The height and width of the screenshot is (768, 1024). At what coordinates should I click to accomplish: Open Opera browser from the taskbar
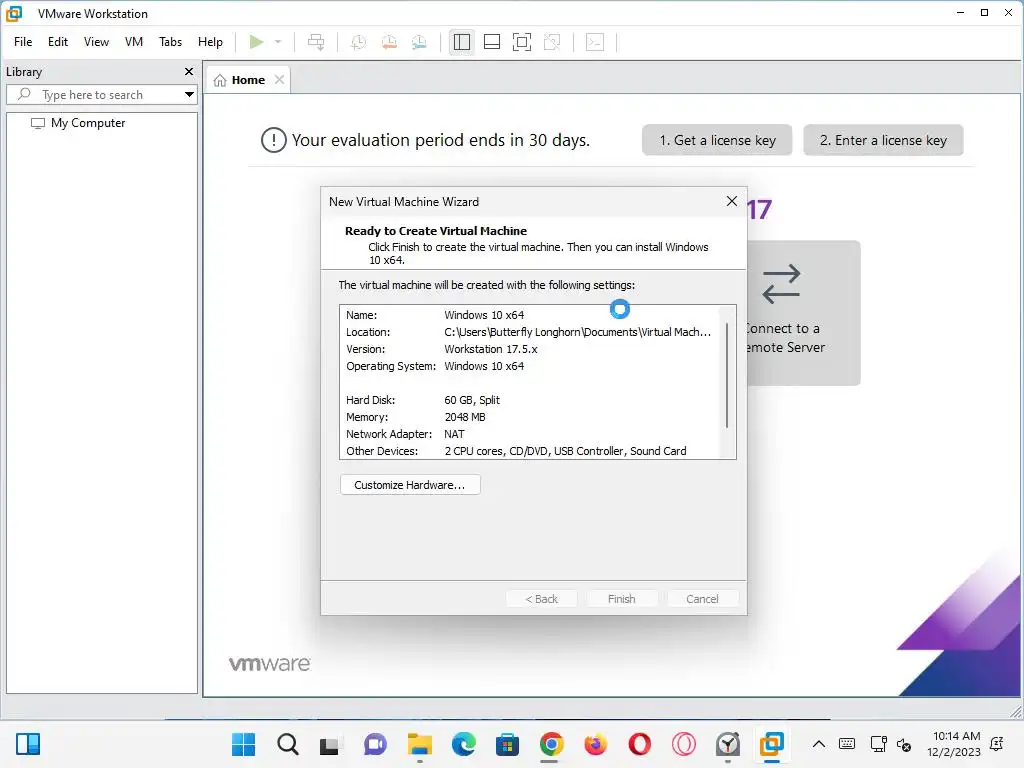pyautogui.click(x=639, y=744)
